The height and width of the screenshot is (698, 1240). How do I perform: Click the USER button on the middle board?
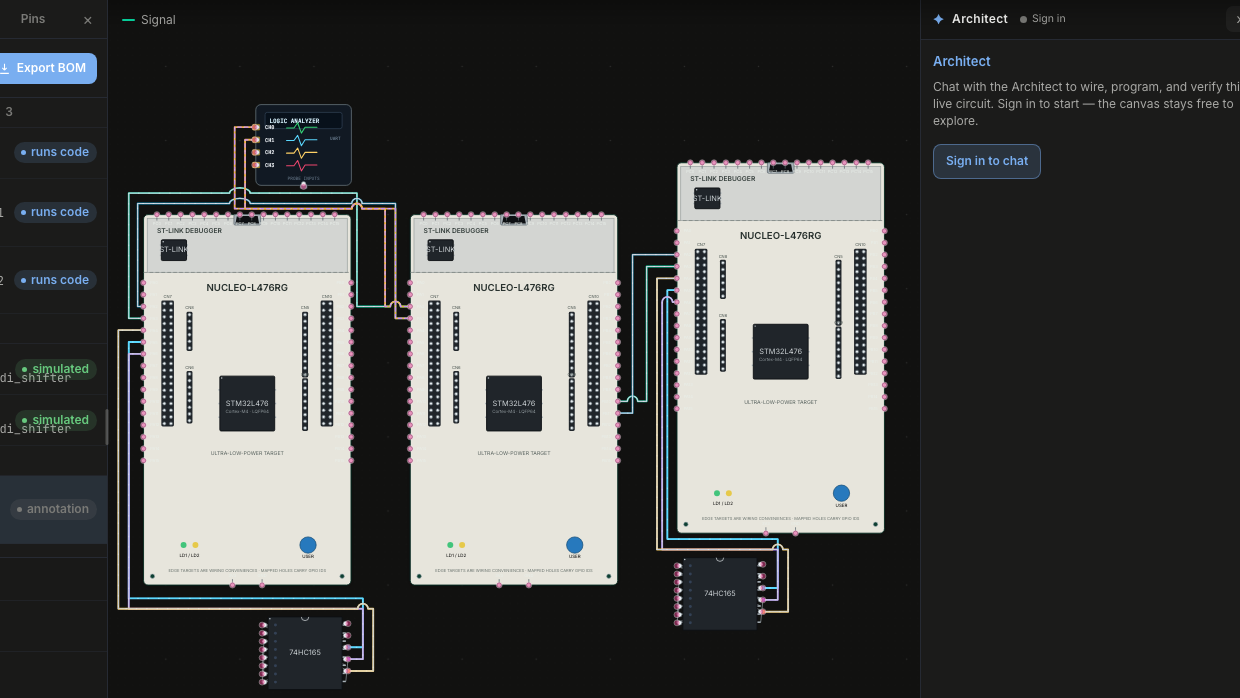[574, 545]
